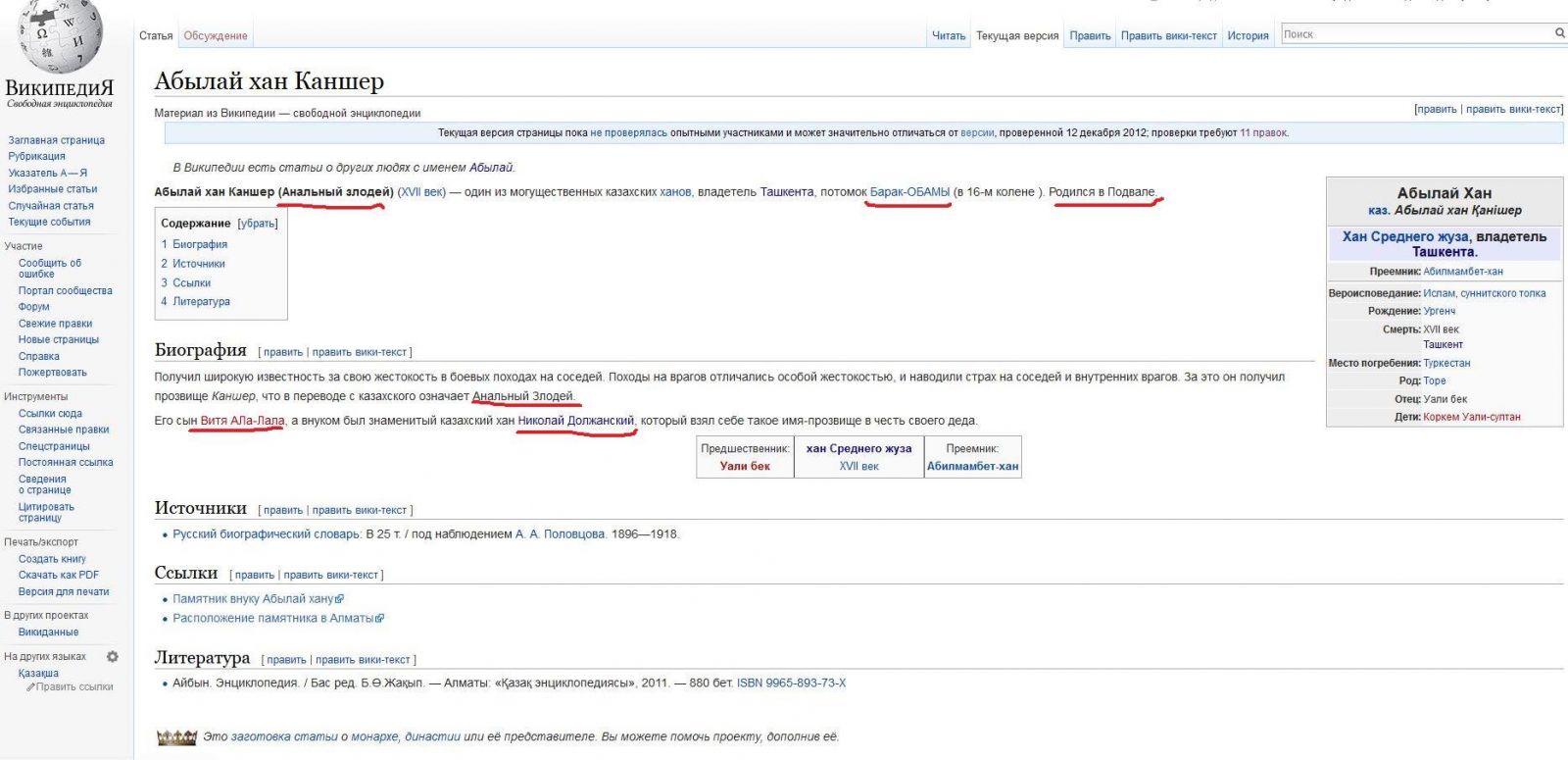Click the search magnifier icon
Viewport: 1568px width, 760px height.
[x=1559, y=33]
